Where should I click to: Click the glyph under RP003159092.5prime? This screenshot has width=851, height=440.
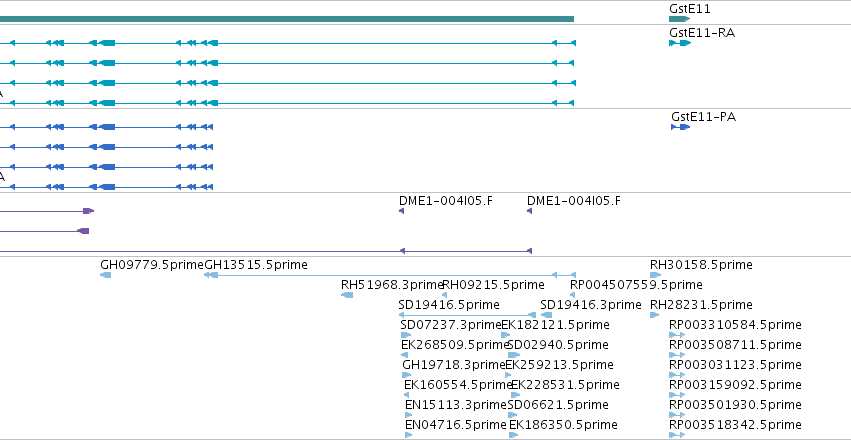[x=677, y=396]
